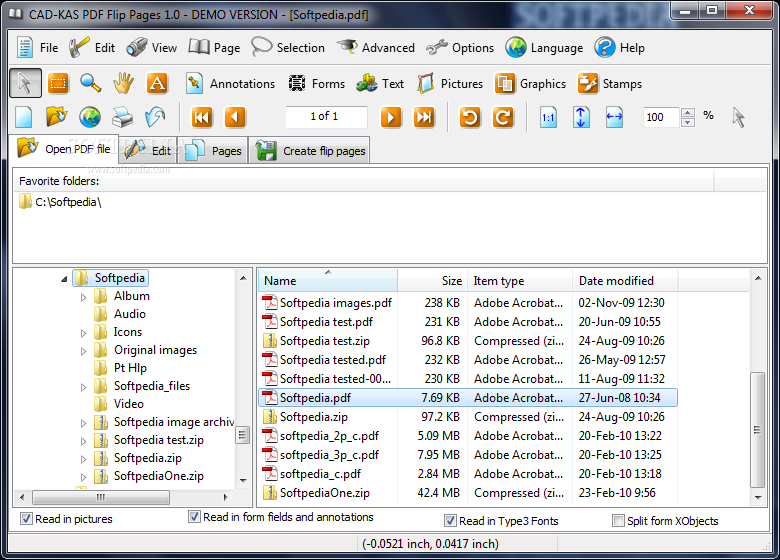Select the arrow pointer tool
The width and height of the screenshot is (780, 560).
click(x=25, y=83)
